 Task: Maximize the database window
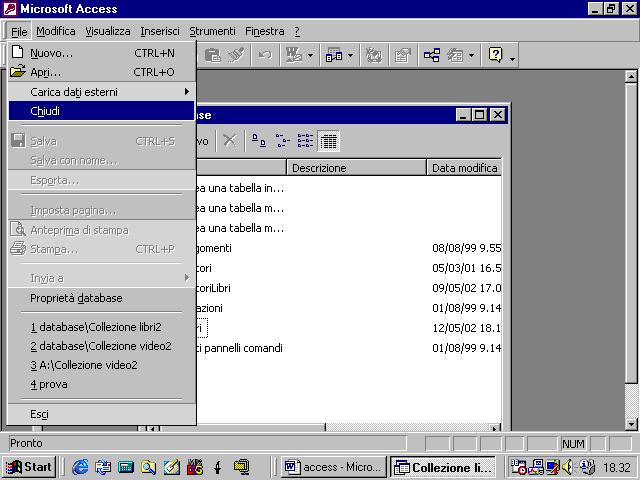480,115
